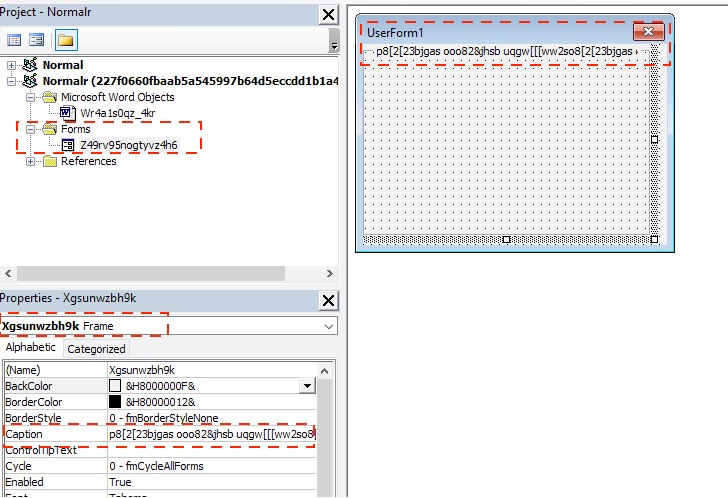Select the Z49rv95nogtyvz4h6 form item
Viewport: 728px width, 498px height.
click(x=129, y=145)
